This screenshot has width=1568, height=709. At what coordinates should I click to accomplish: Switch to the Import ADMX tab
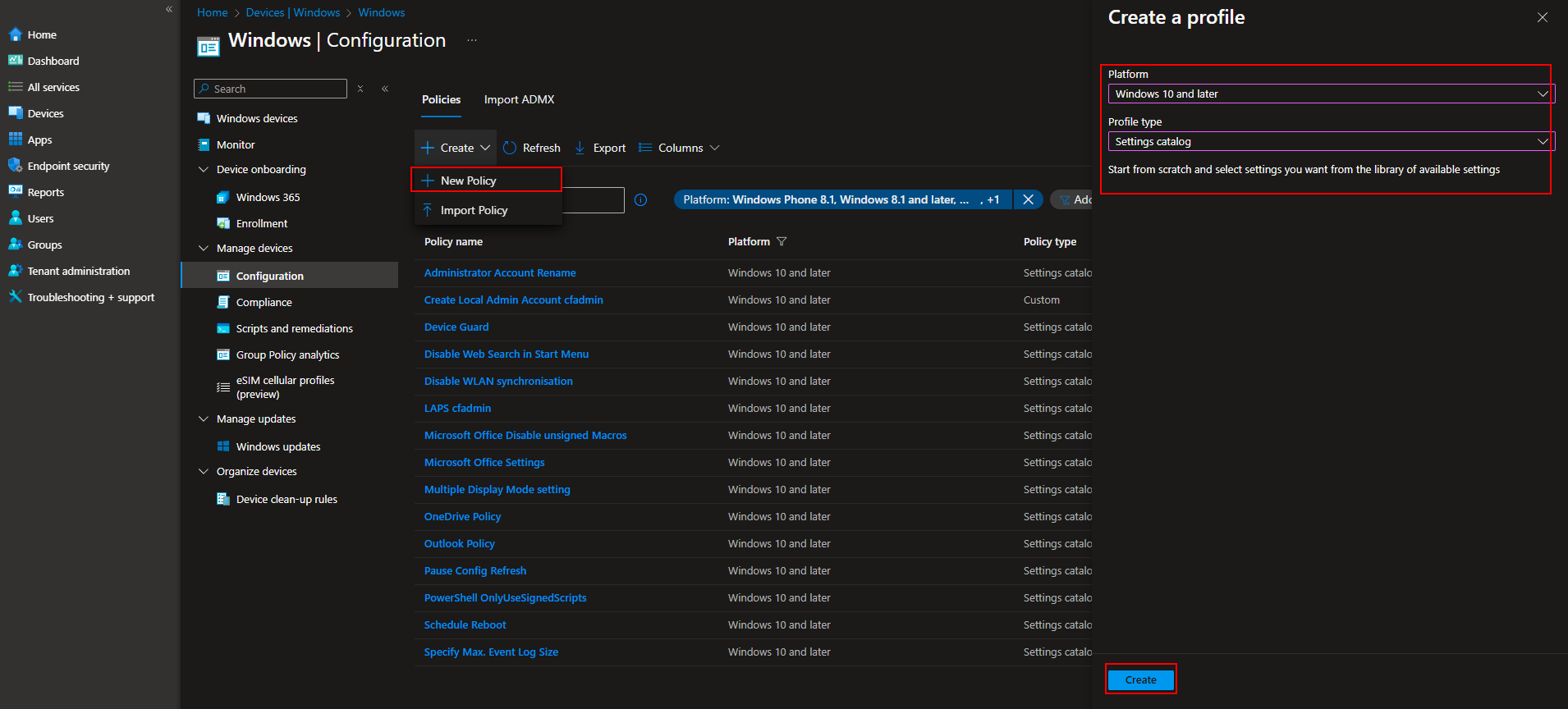[x=519, y=99]
